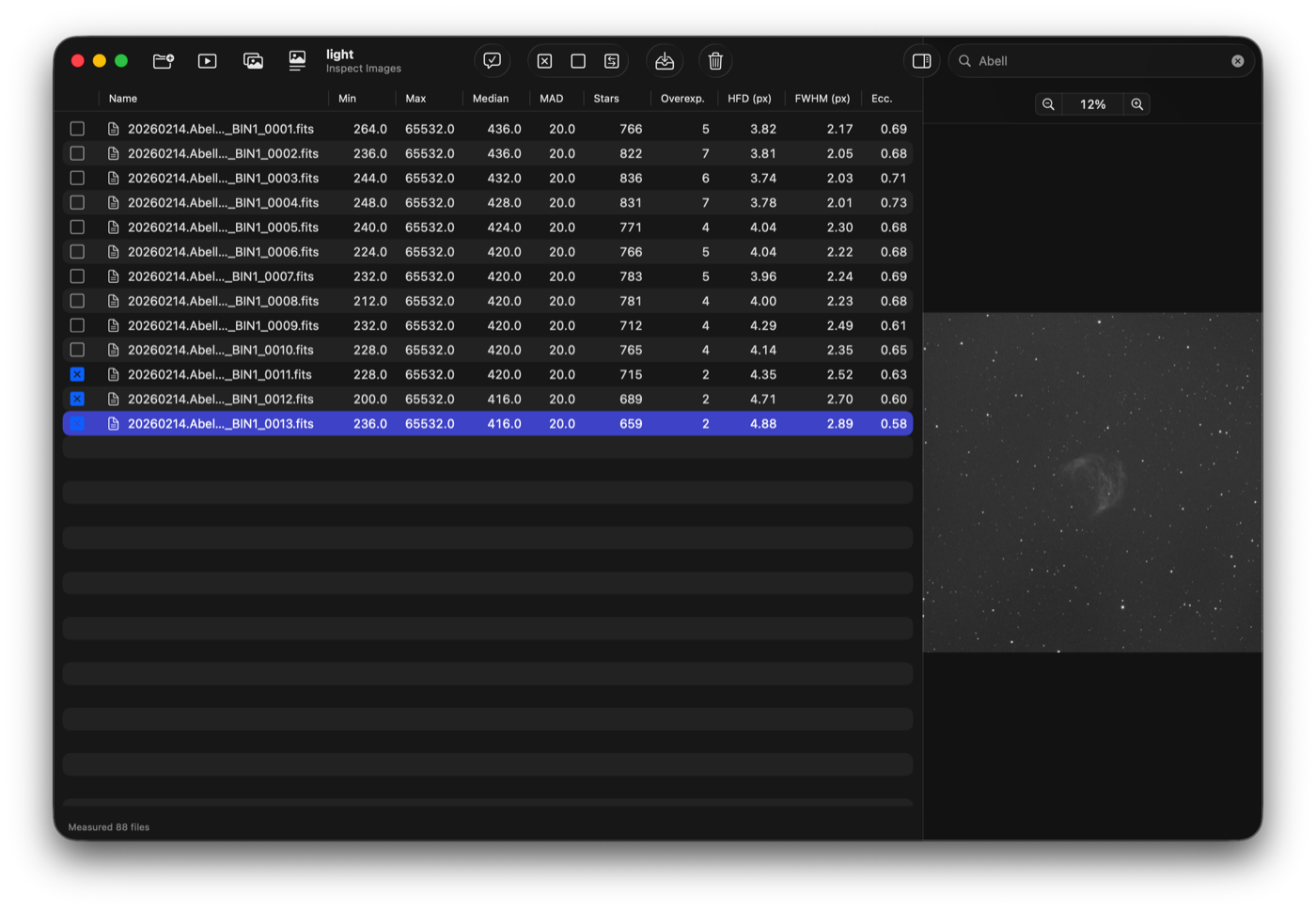
Task: Click the mark-all X box icon
Action: point(544,61)
